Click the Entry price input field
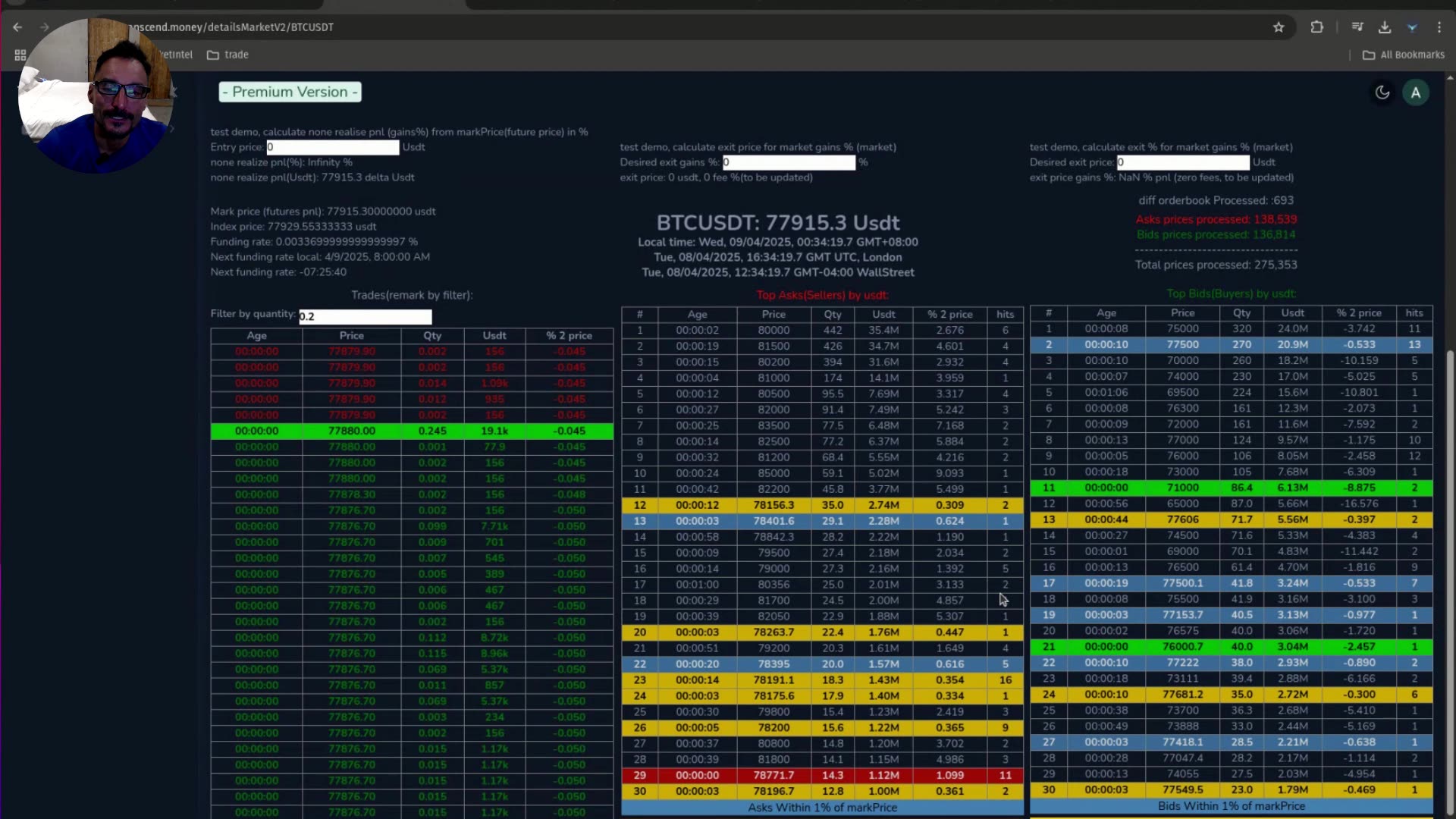The width and height of the screenshot is (1456, 819). [x=332, y=147]
